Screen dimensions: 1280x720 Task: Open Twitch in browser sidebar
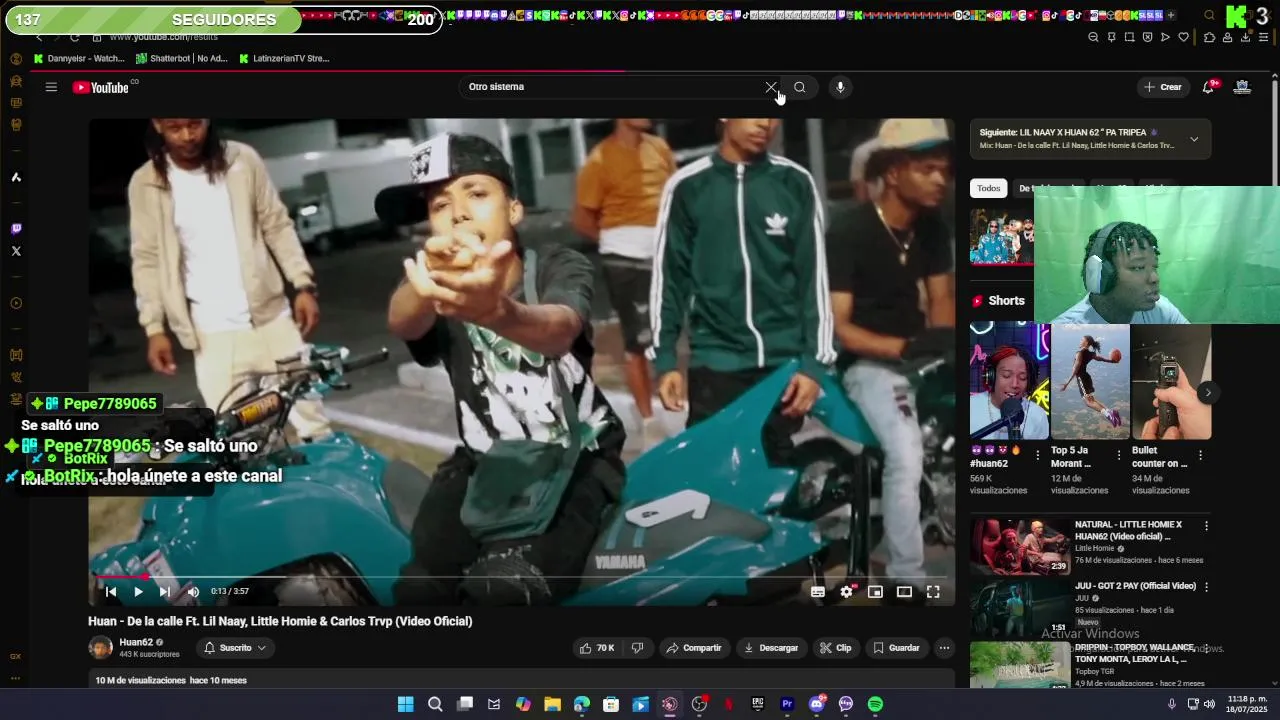[16, 229]
